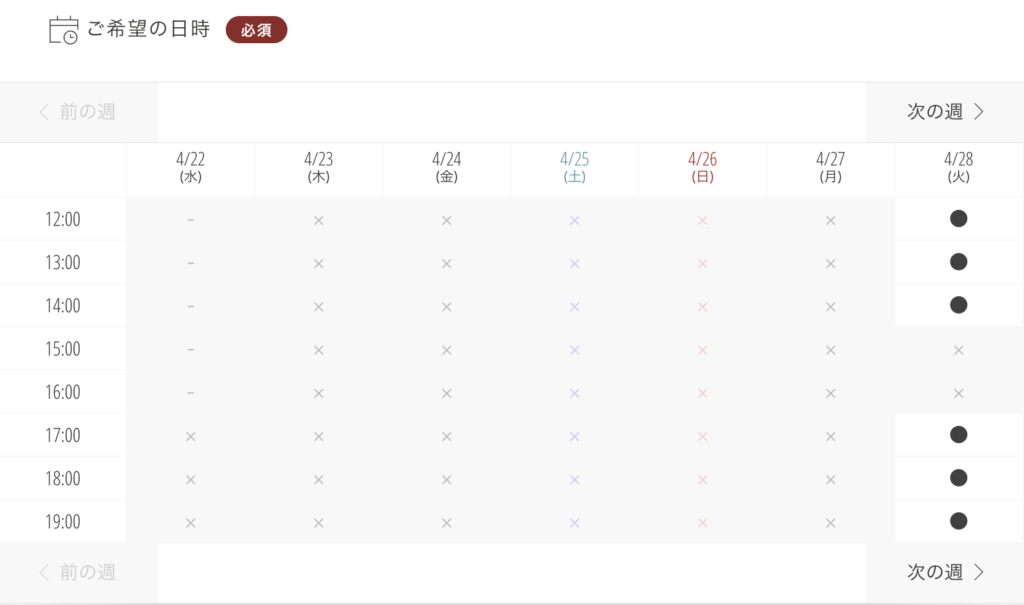
Task: Click the 16:00 time row label
Action: tap(63, 392)
